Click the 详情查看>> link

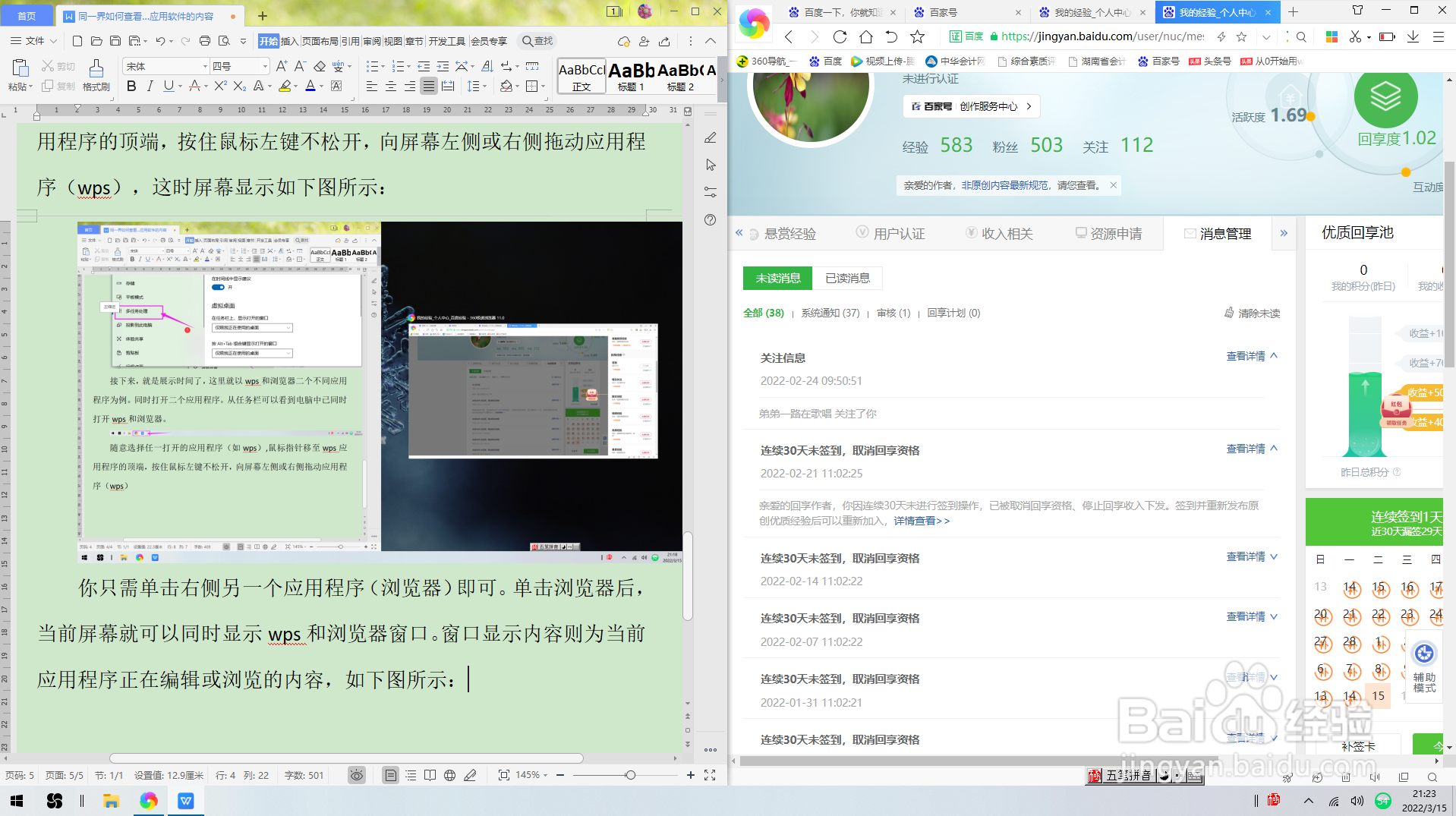(922, 521)
